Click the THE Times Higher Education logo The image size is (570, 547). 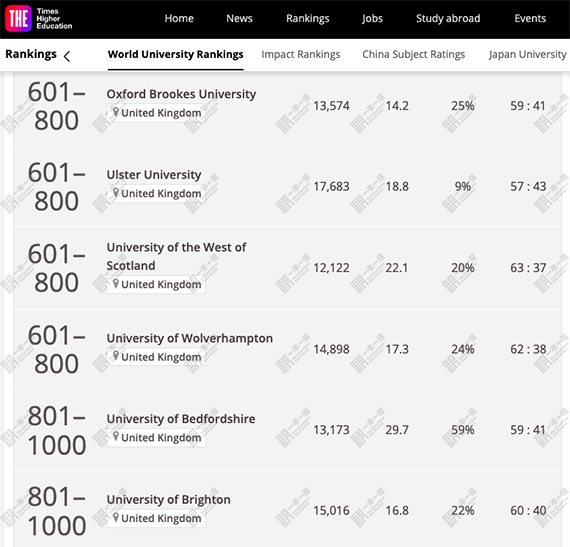(39, 19)
